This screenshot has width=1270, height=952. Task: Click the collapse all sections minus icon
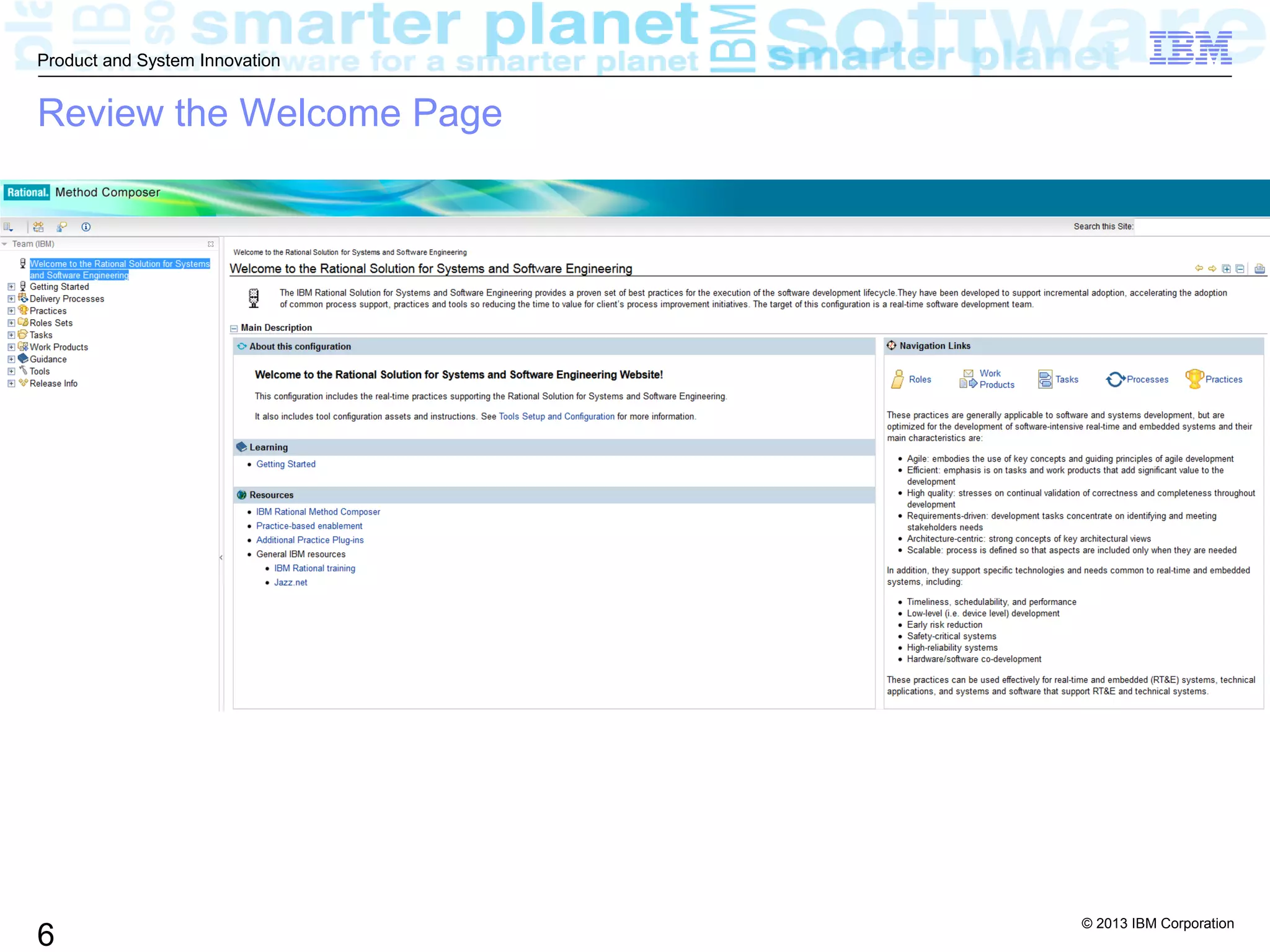click(x=1240, y=268)
